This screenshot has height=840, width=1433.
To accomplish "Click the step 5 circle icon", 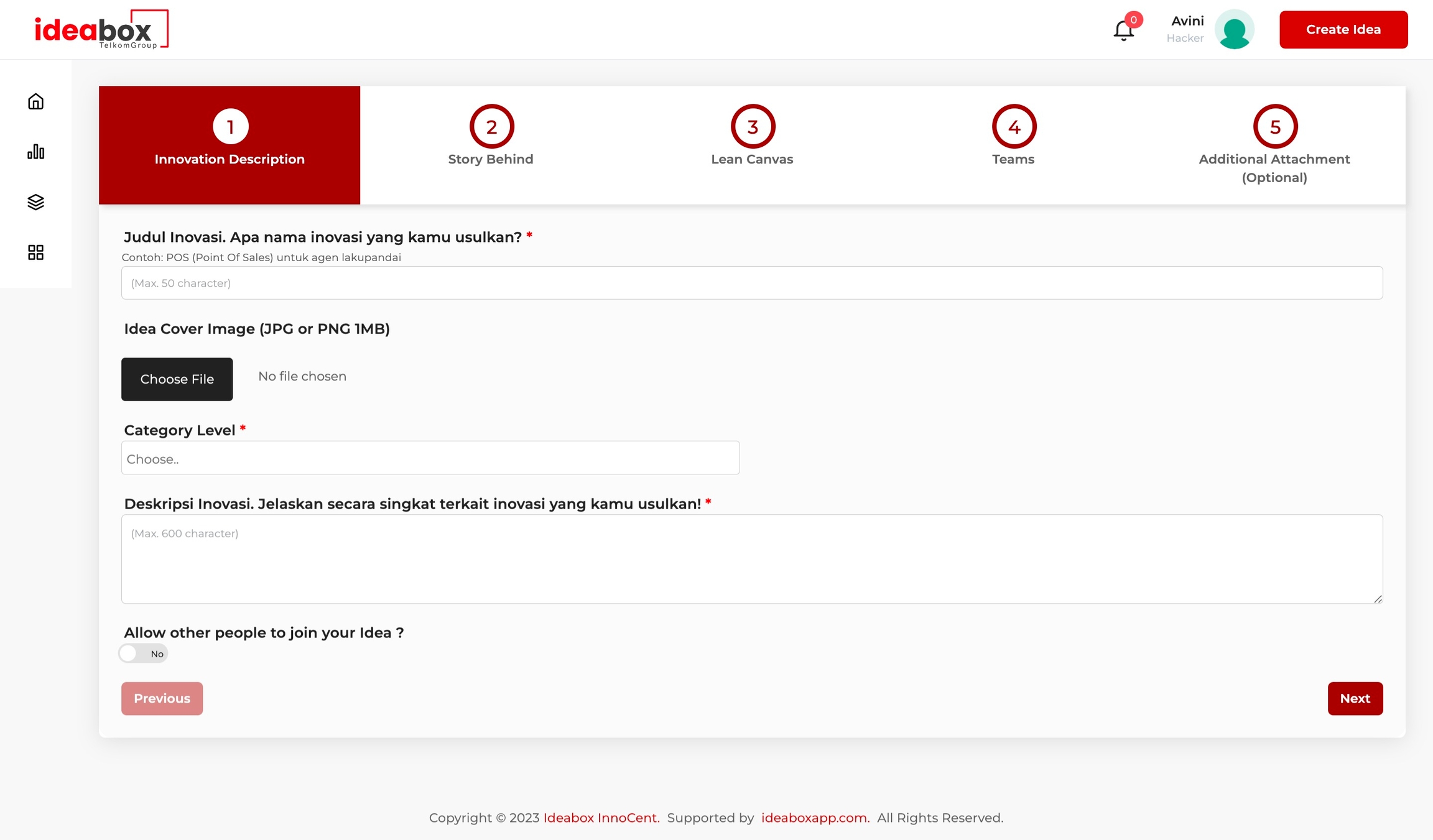I will (1274, 127).
